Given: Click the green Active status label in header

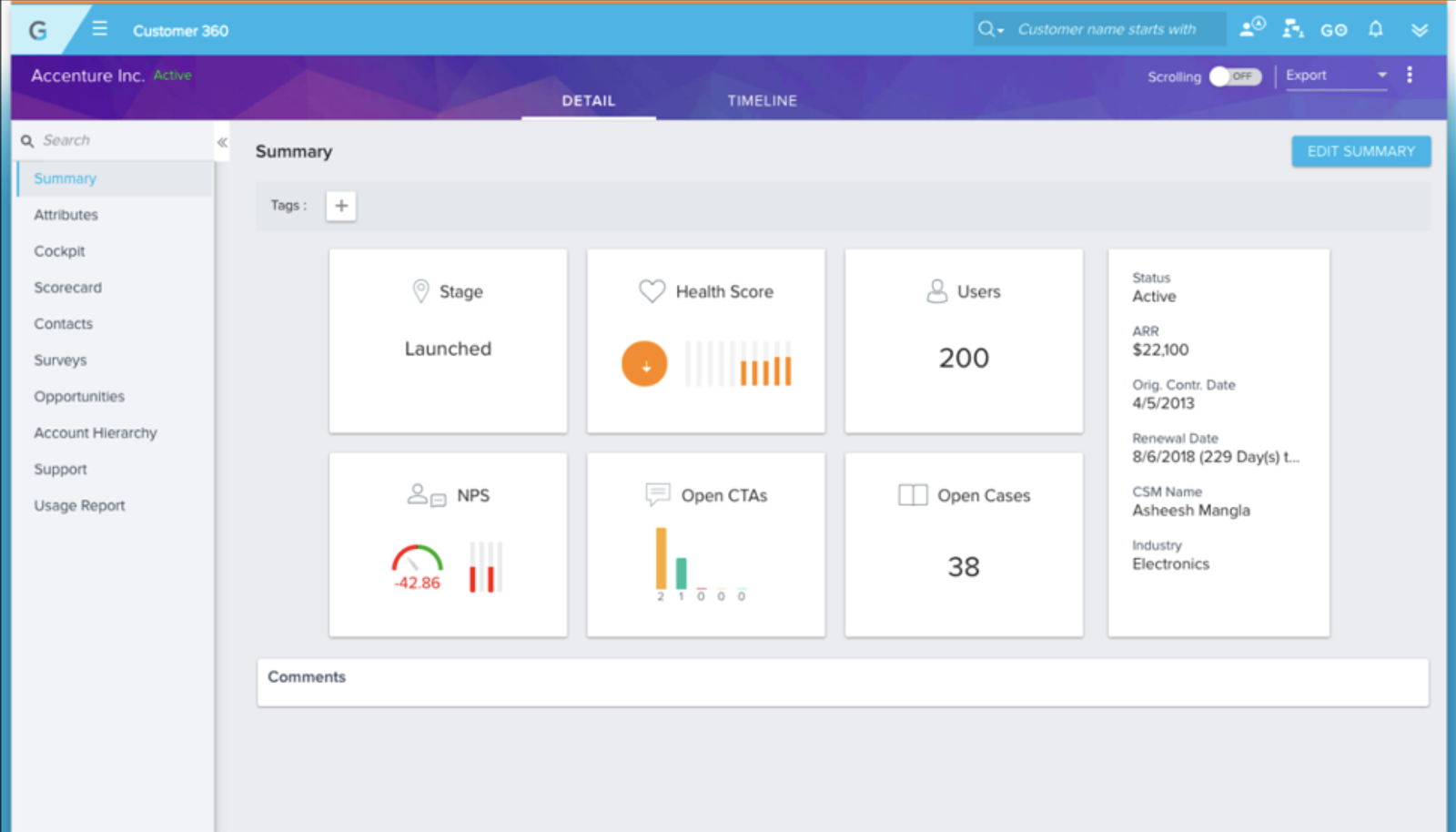Looking at the screenshot, I should pyautogui.click(x=172, y=75).
